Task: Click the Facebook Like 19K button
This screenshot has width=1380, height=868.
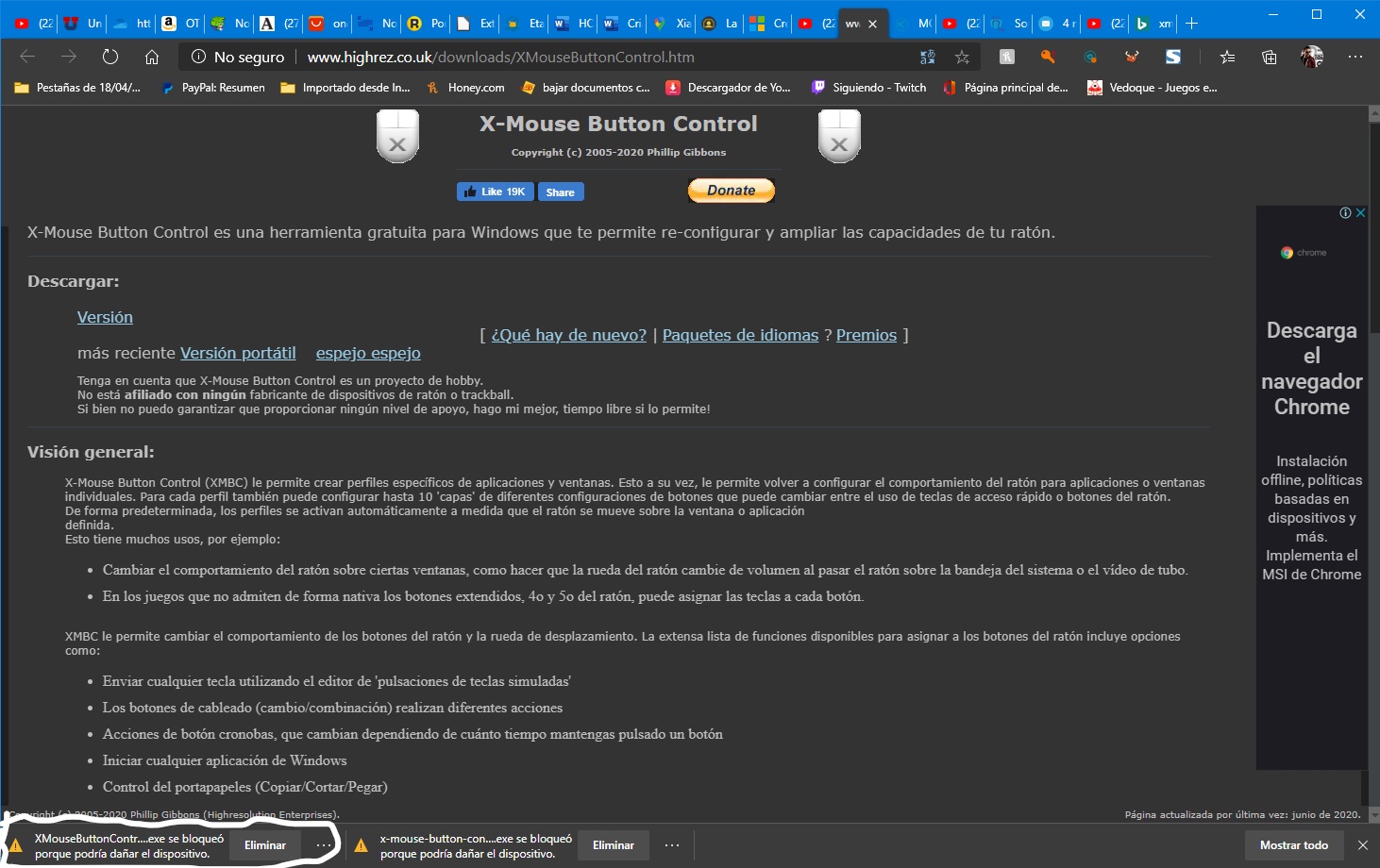Action: coord(496,192)
